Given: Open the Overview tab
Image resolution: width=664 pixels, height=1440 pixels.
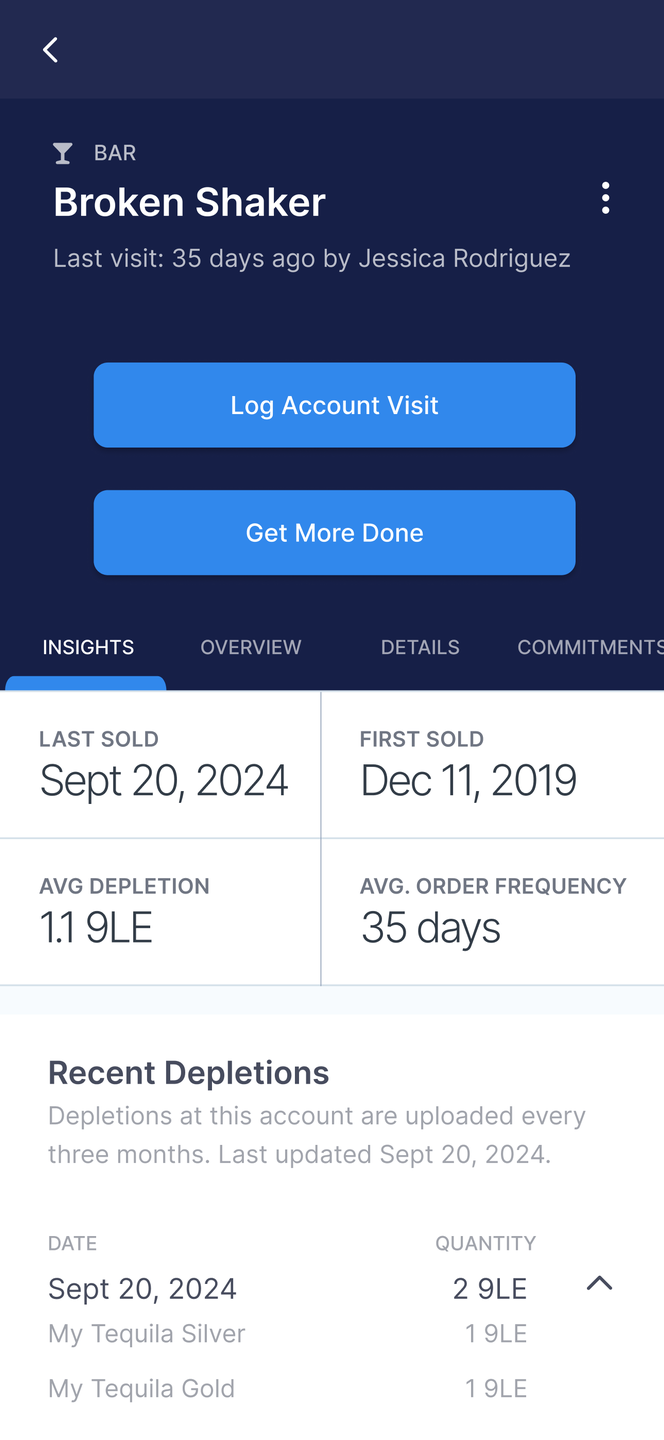Looking at the screenshot, I should tap(250, 647).
